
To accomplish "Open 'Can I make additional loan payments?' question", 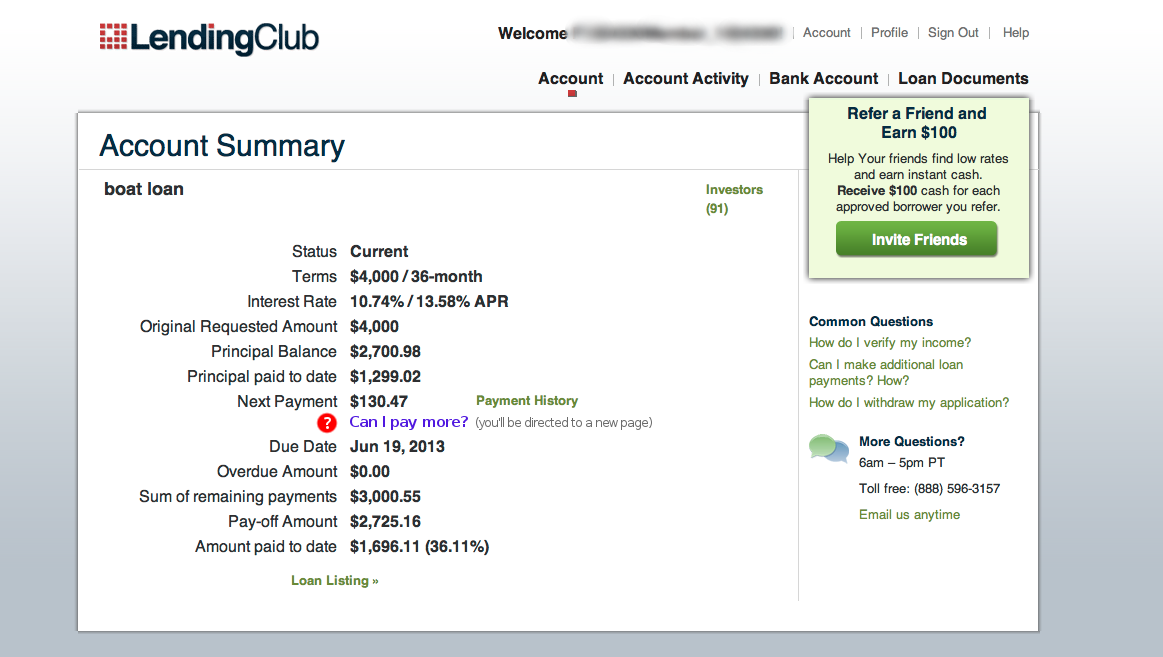I will (x=886, y=372).
